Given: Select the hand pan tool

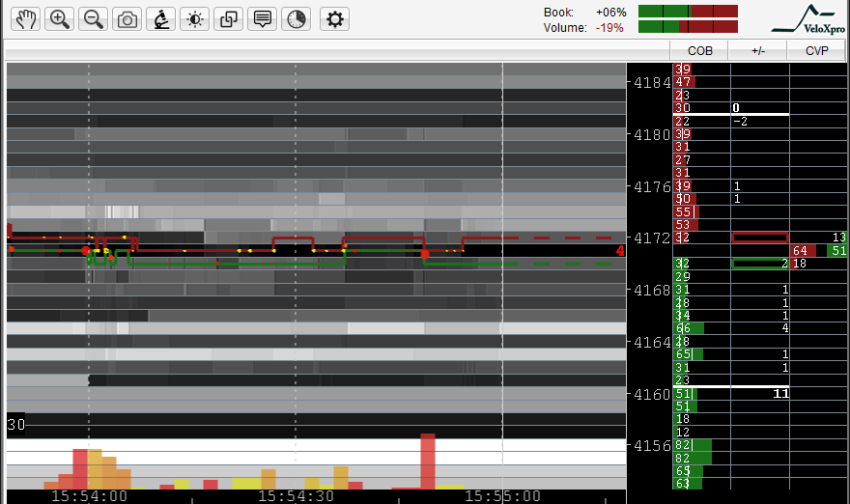Looking at the screenshot, I should point(25,20).
